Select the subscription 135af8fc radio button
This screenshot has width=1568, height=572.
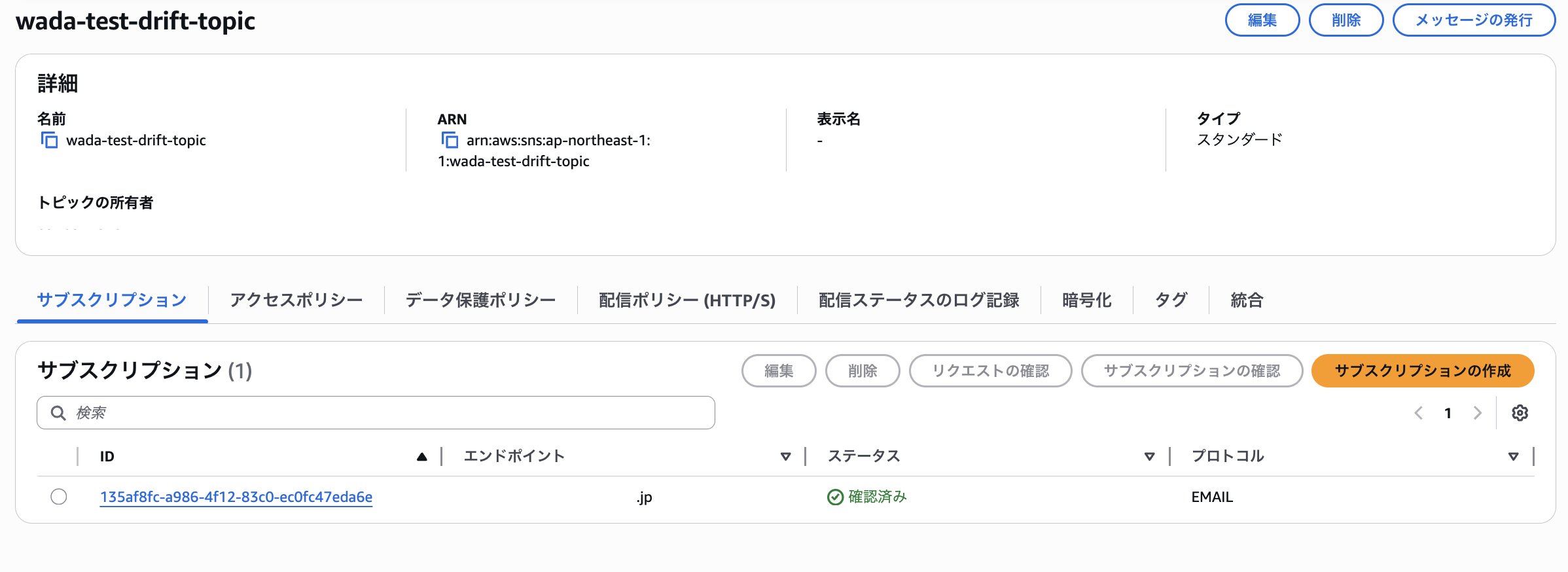[x=59, y=497]
